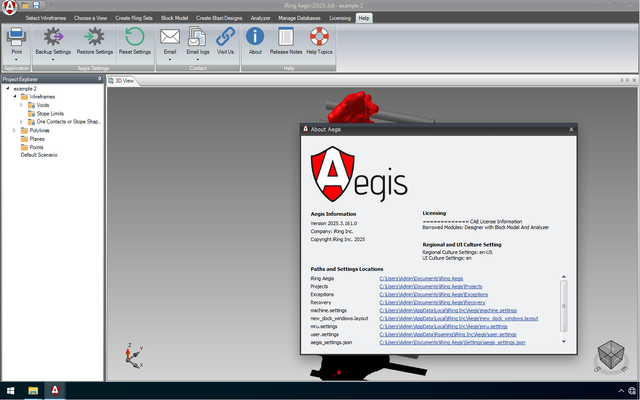The image size is (640, 400).
Task: Select the Help ribbon tab
Action: click(x=364, y=18)
